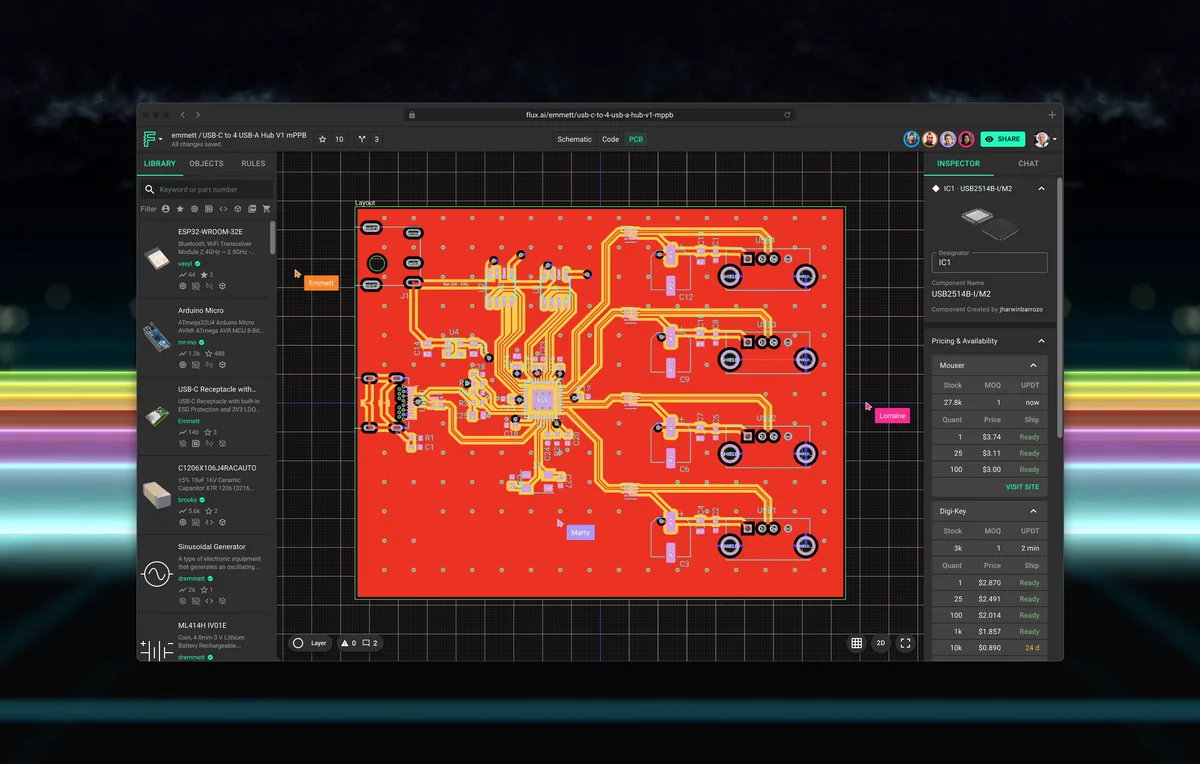Switch to the CHAT tab
This screenshot has width=1200, height=764.
point(1028,163)
